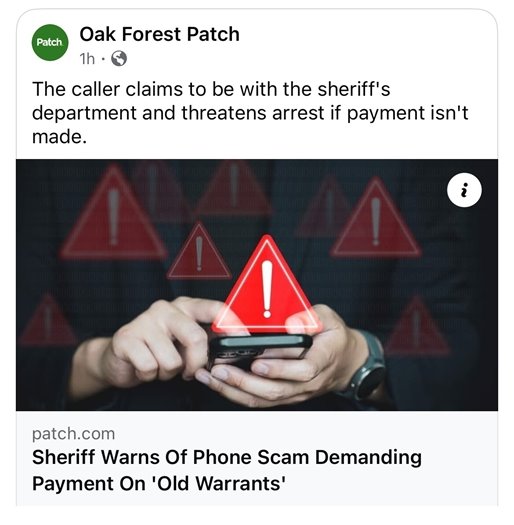
Task: Click the Oak Forest Patch page name
Action: (159, 34)
